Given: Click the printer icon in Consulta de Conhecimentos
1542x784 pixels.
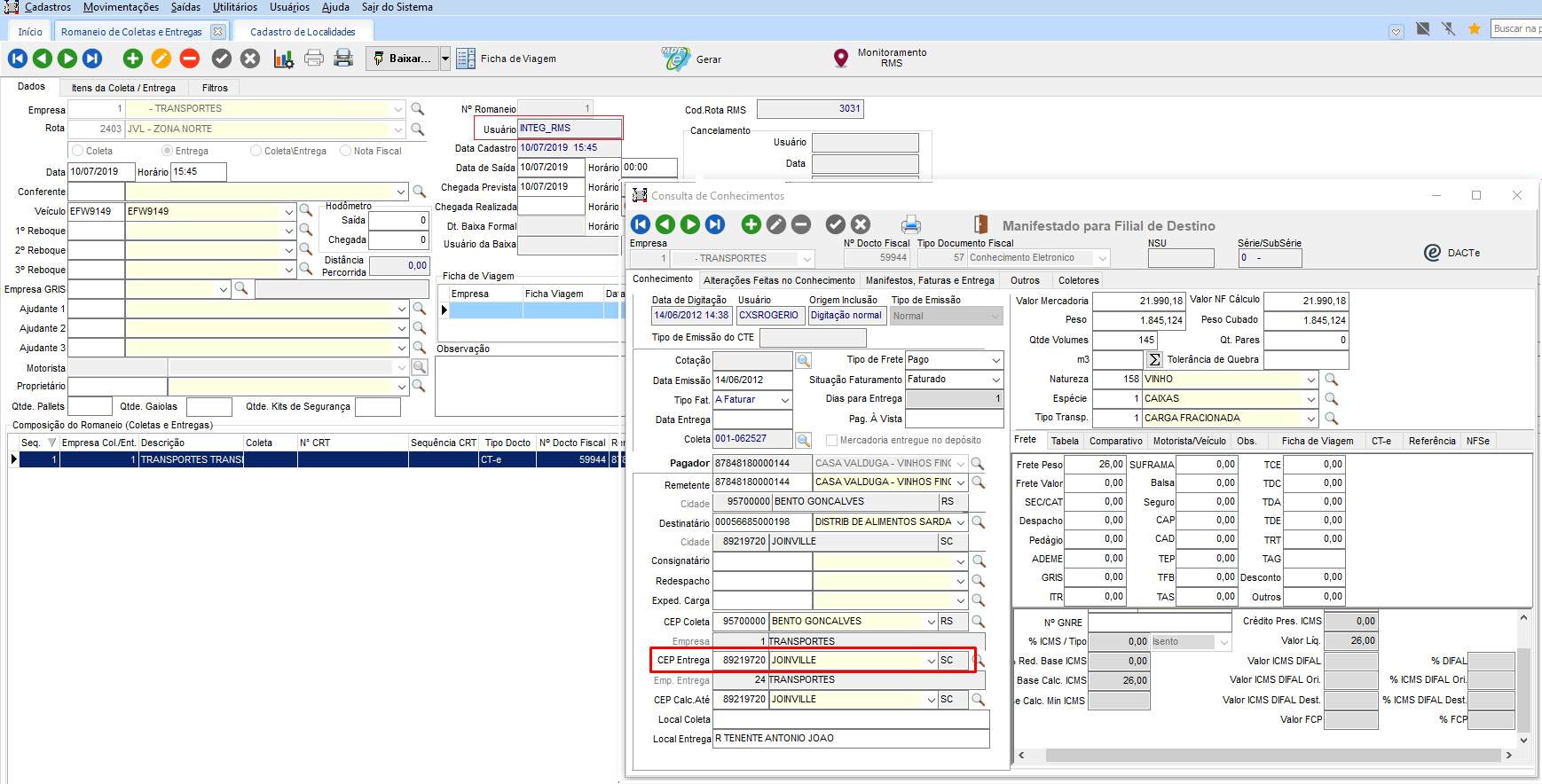Looking at the screenshot, I should click(911, 224).
